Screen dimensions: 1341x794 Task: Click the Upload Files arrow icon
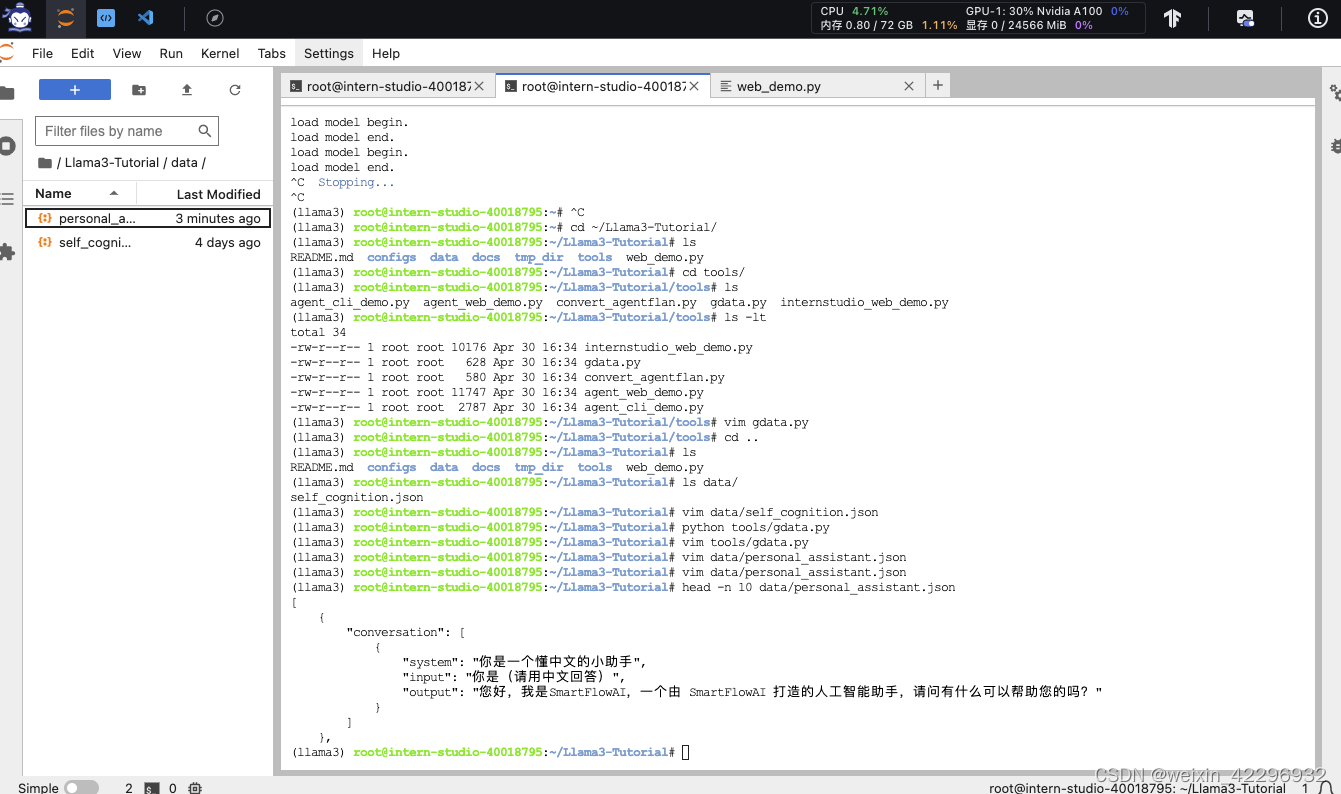pos(187,90)
